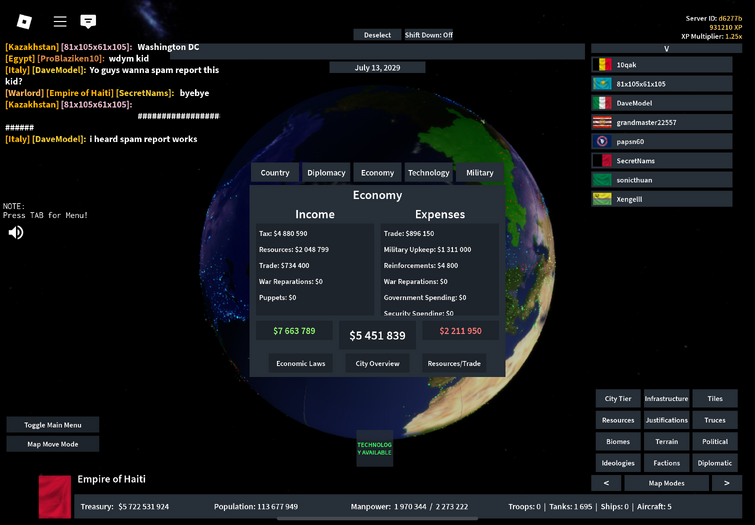Click player name DaveModel in list
This screenshot has height=525, width=755.
634,103
